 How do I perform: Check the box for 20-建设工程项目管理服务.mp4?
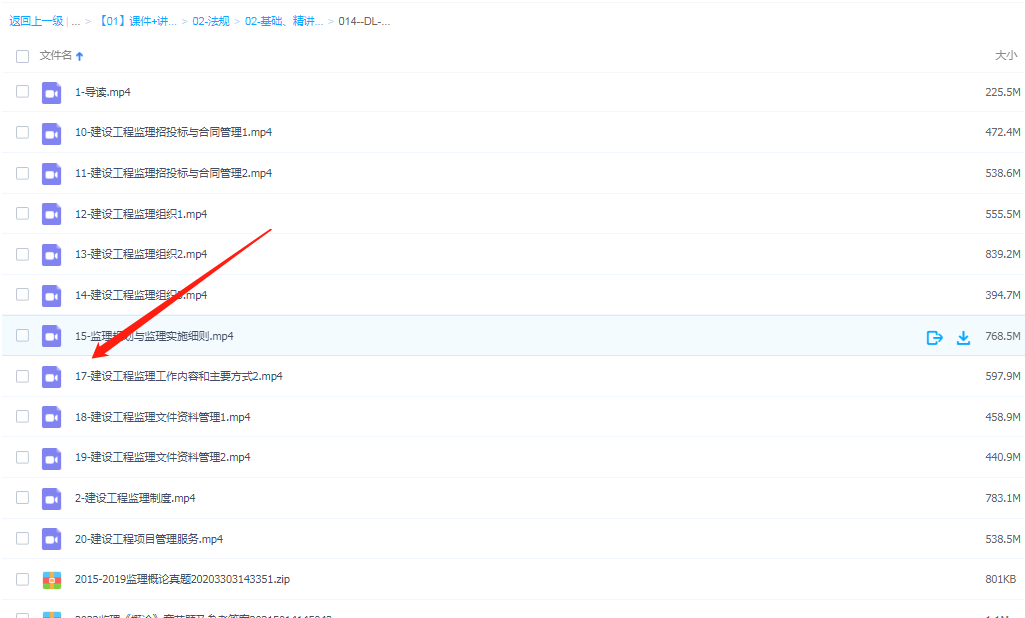[x=22, y=538]
